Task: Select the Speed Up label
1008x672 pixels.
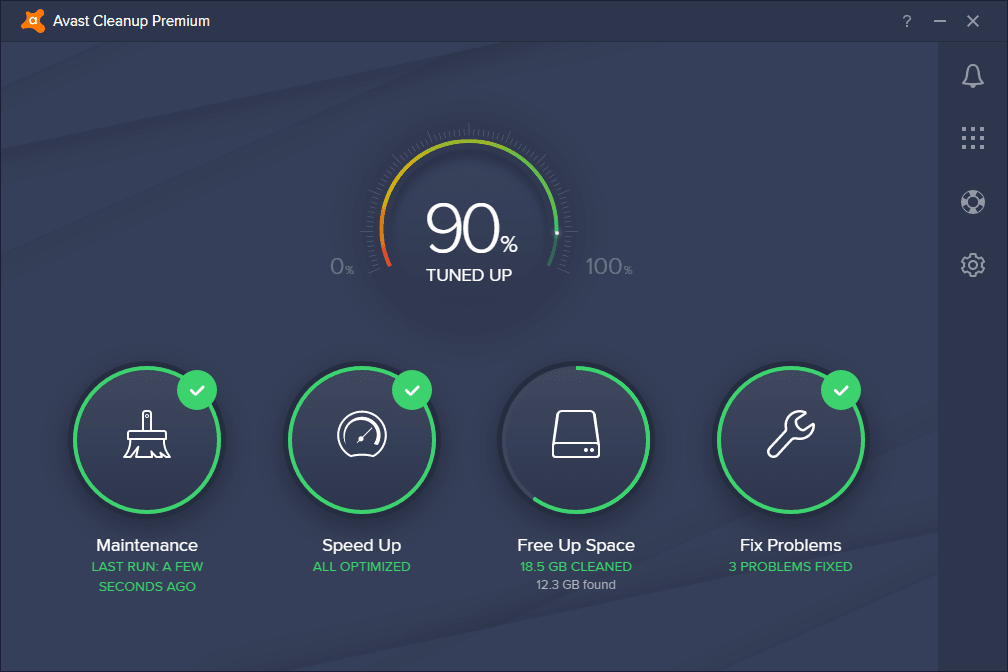Action: tap(361, 545)
